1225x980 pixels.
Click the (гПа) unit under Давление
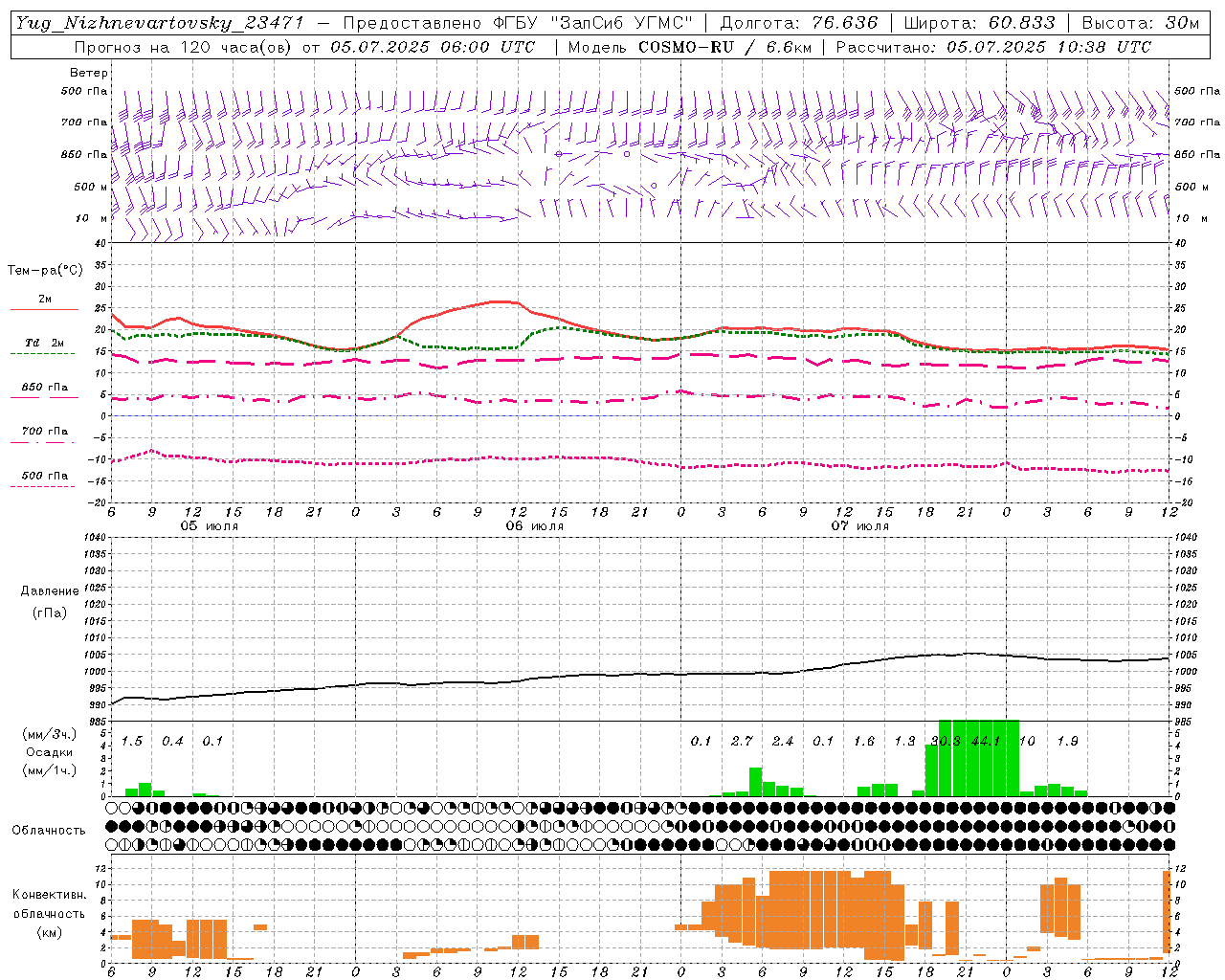coord(50,612)
